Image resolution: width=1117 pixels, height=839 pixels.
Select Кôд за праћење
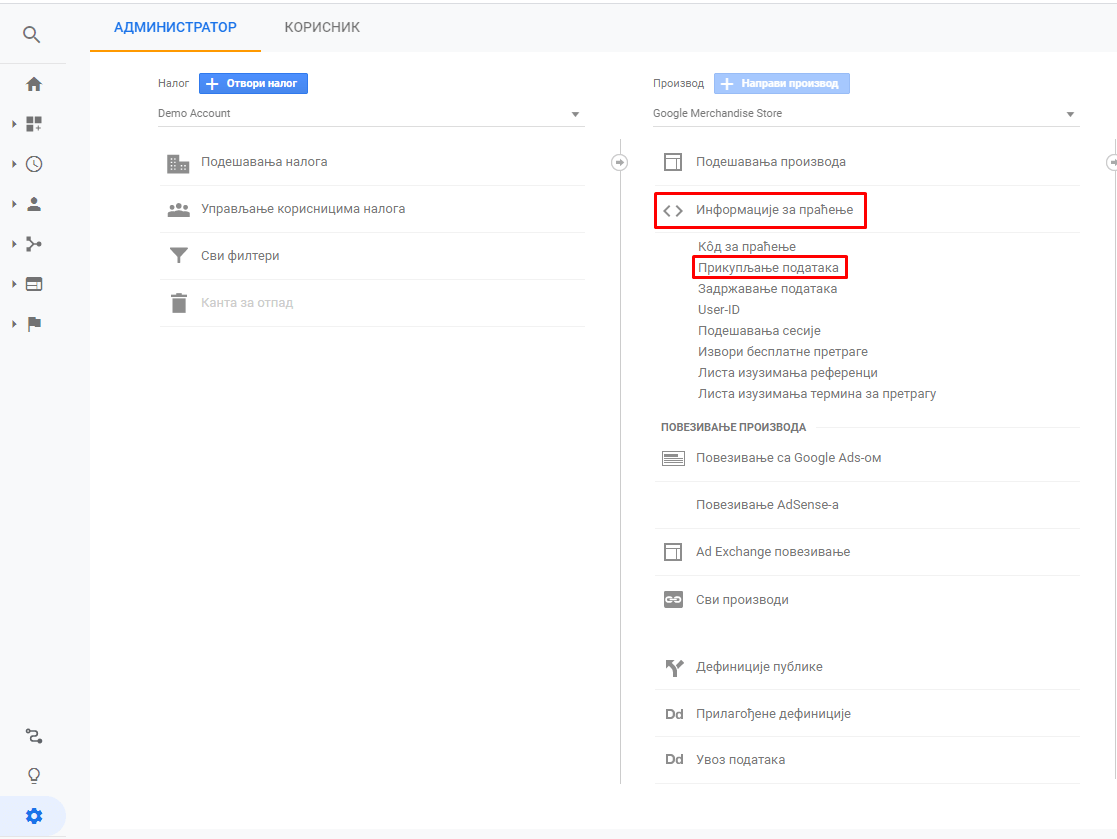coord(747,246)
